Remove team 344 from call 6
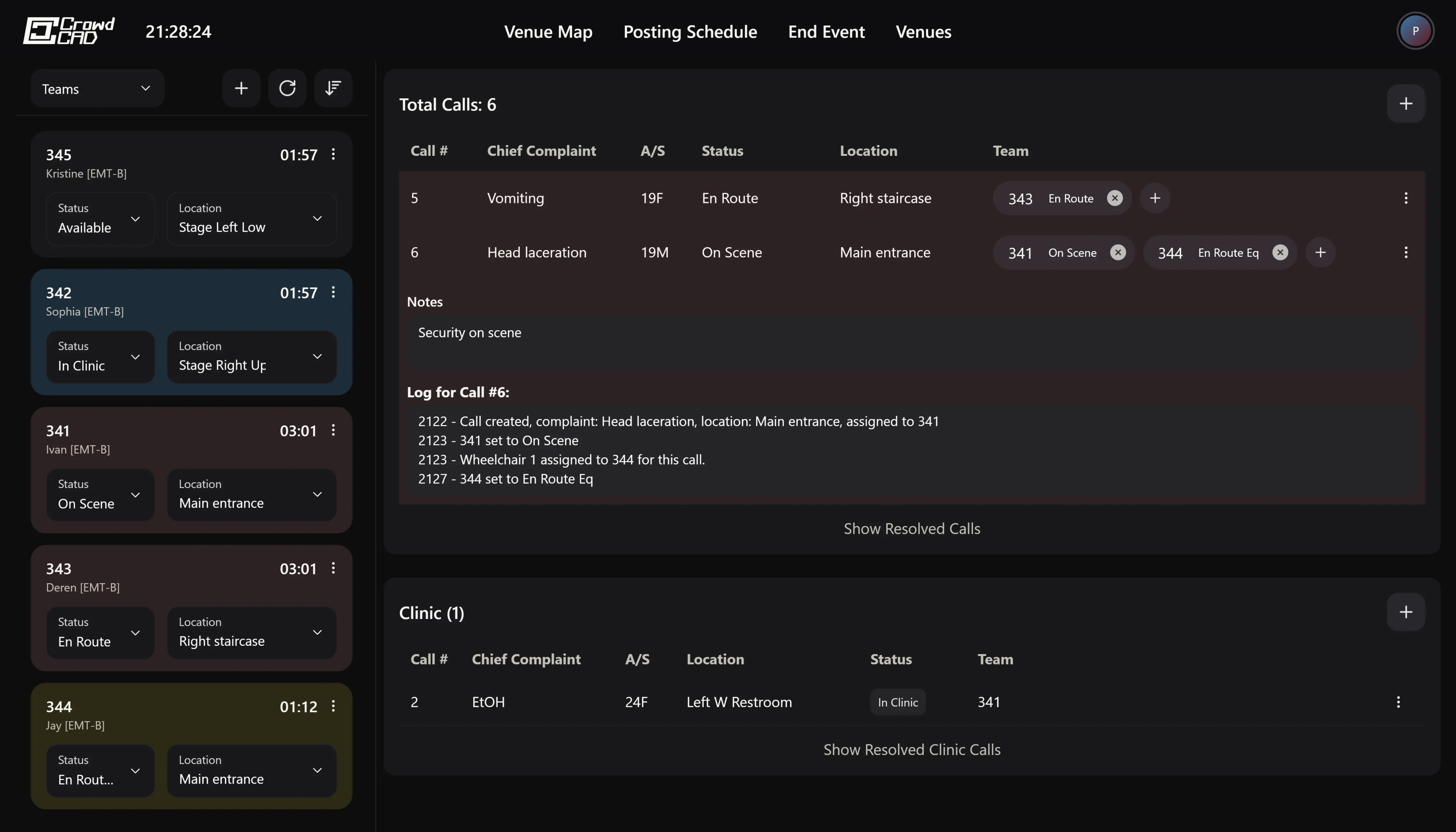 1279,252
